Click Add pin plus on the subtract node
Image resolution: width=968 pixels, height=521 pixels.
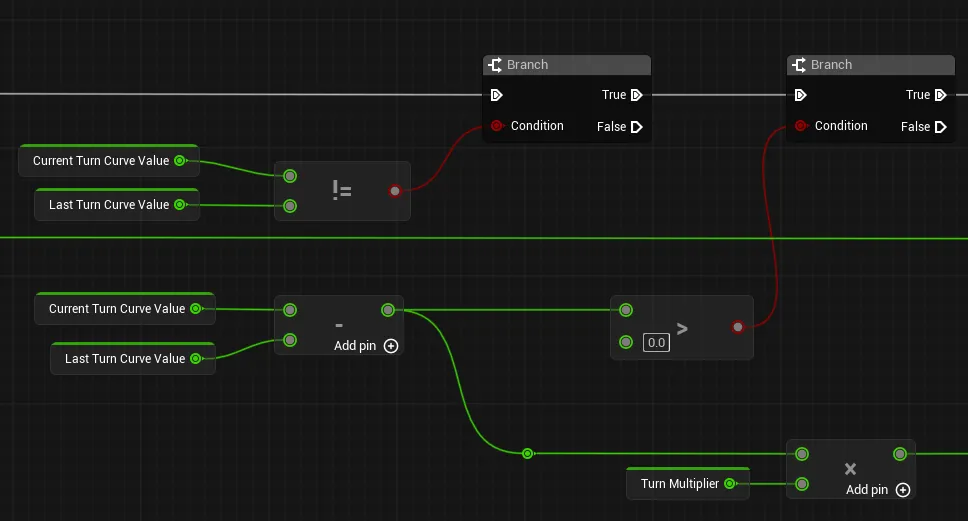(x=391, y=346)
